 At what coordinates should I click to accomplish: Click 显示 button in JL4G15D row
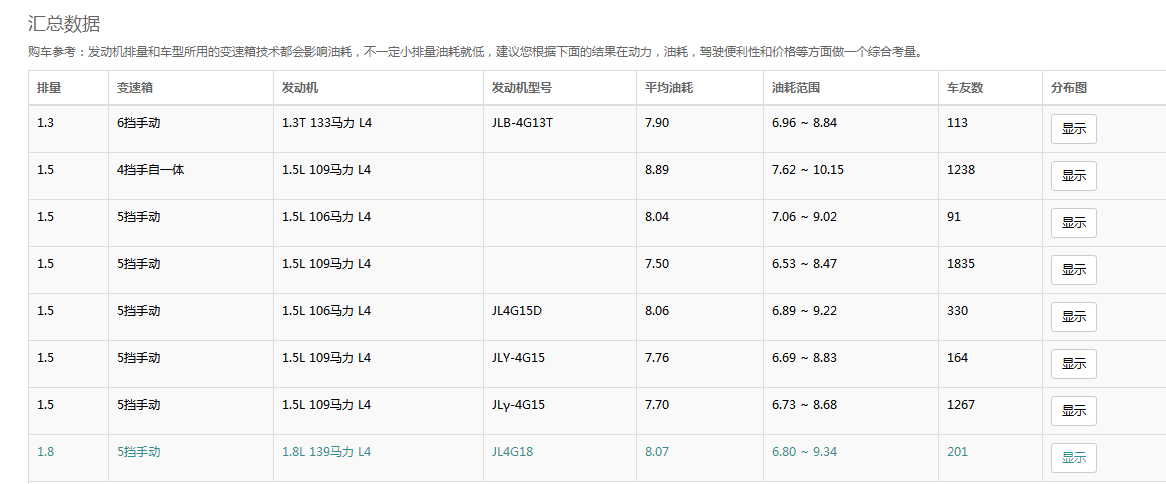point(1073,317)
